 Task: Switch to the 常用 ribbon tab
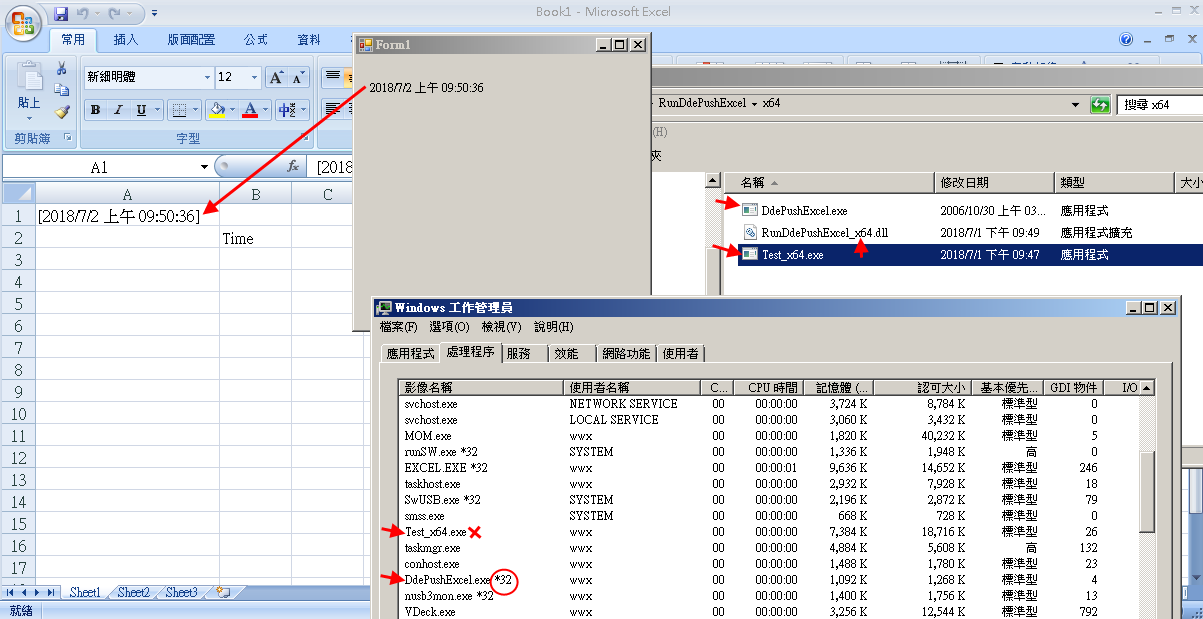pyautogui.click(x=74, y=40)
